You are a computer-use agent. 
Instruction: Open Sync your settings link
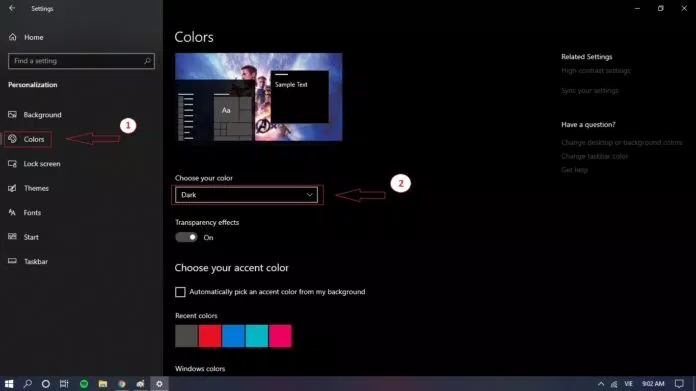[589, 91]
